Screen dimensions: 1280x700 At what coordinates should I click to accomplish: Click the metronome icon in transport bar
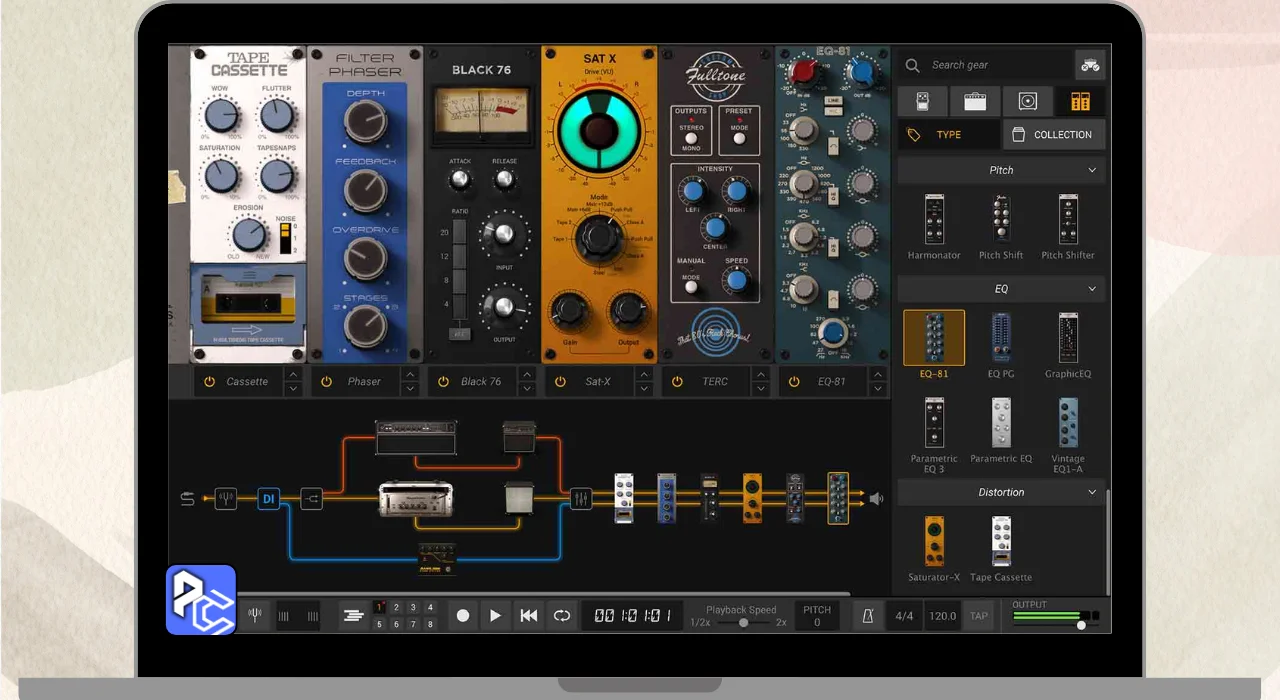pyautogui.click(x=867, y=616)
